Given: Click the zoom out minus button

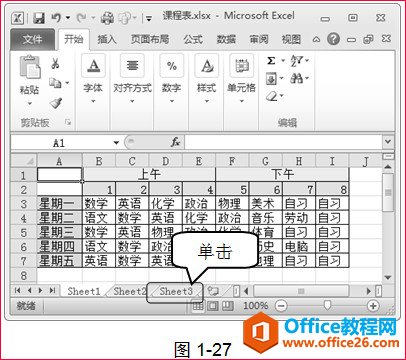Looking at the screenshot, I should 282,306.
